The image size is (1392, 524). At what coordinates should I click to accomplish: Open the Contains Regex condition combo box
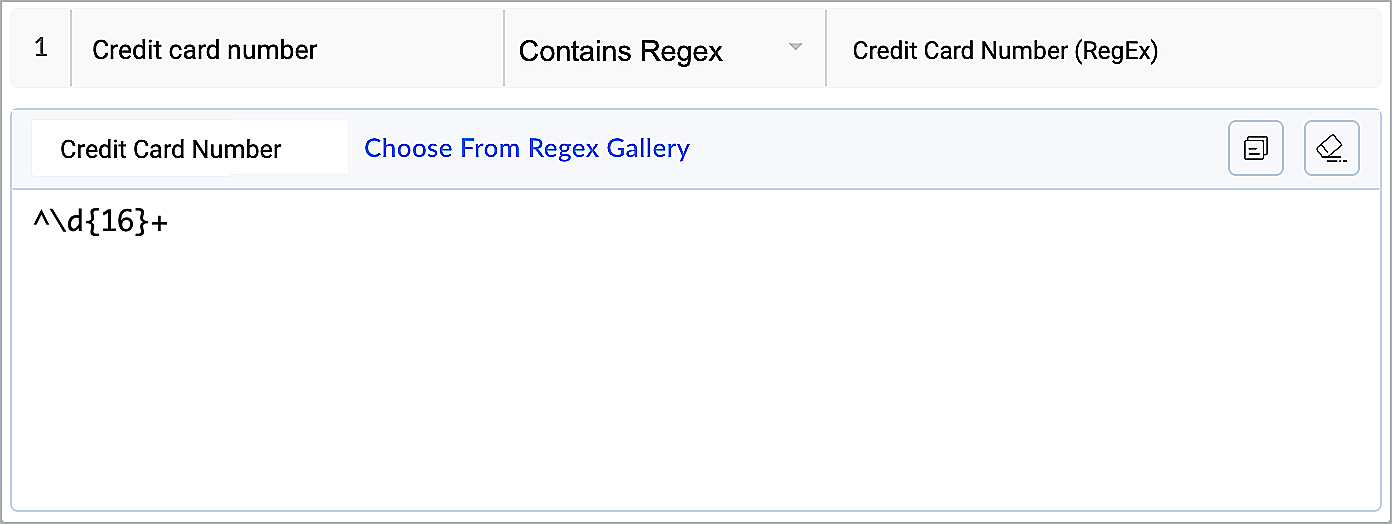coord(660,50)
